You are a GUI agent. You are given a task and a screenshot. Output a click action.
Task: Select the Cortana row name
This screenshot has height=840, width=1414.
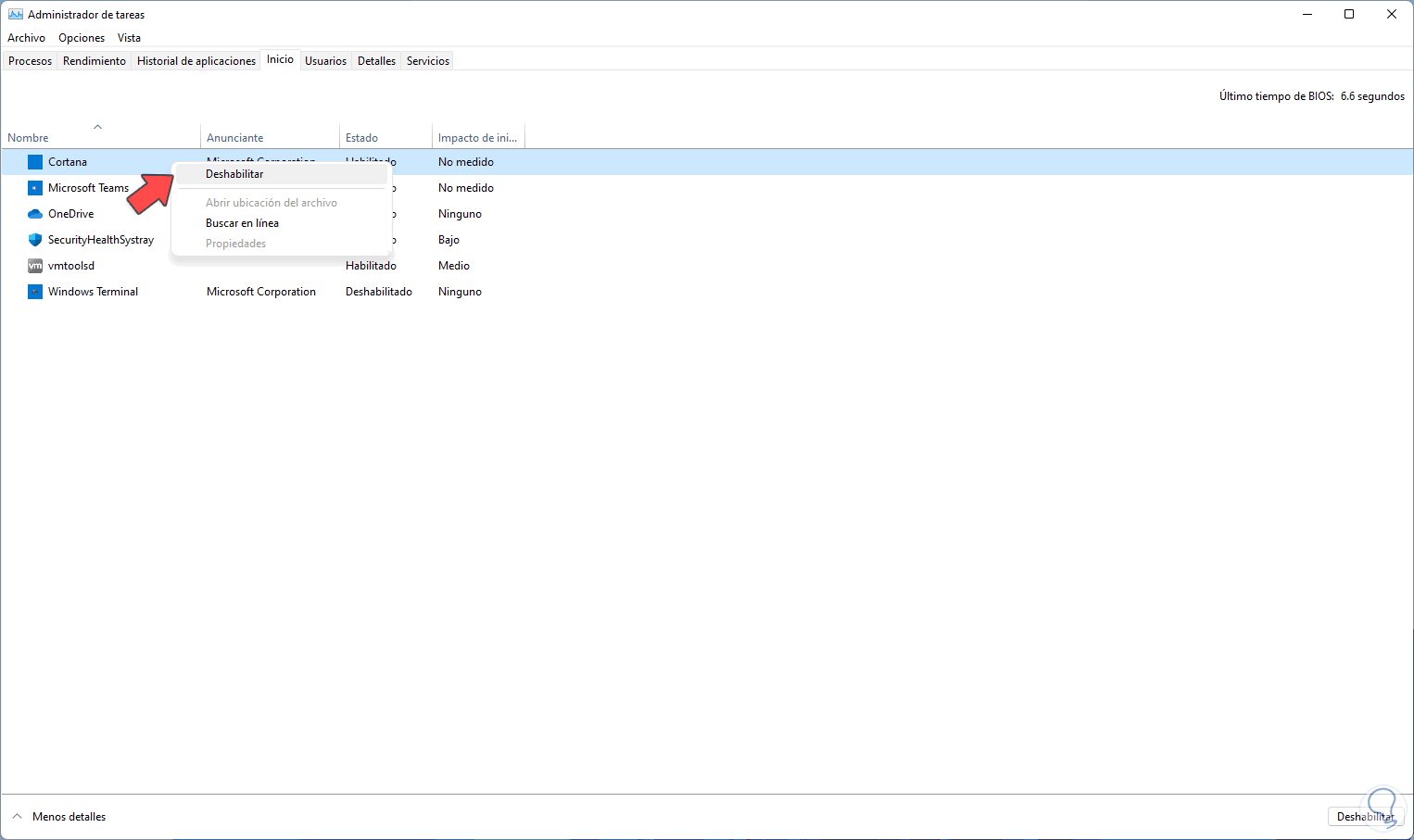pyautogui.click(x=68, y=162)
